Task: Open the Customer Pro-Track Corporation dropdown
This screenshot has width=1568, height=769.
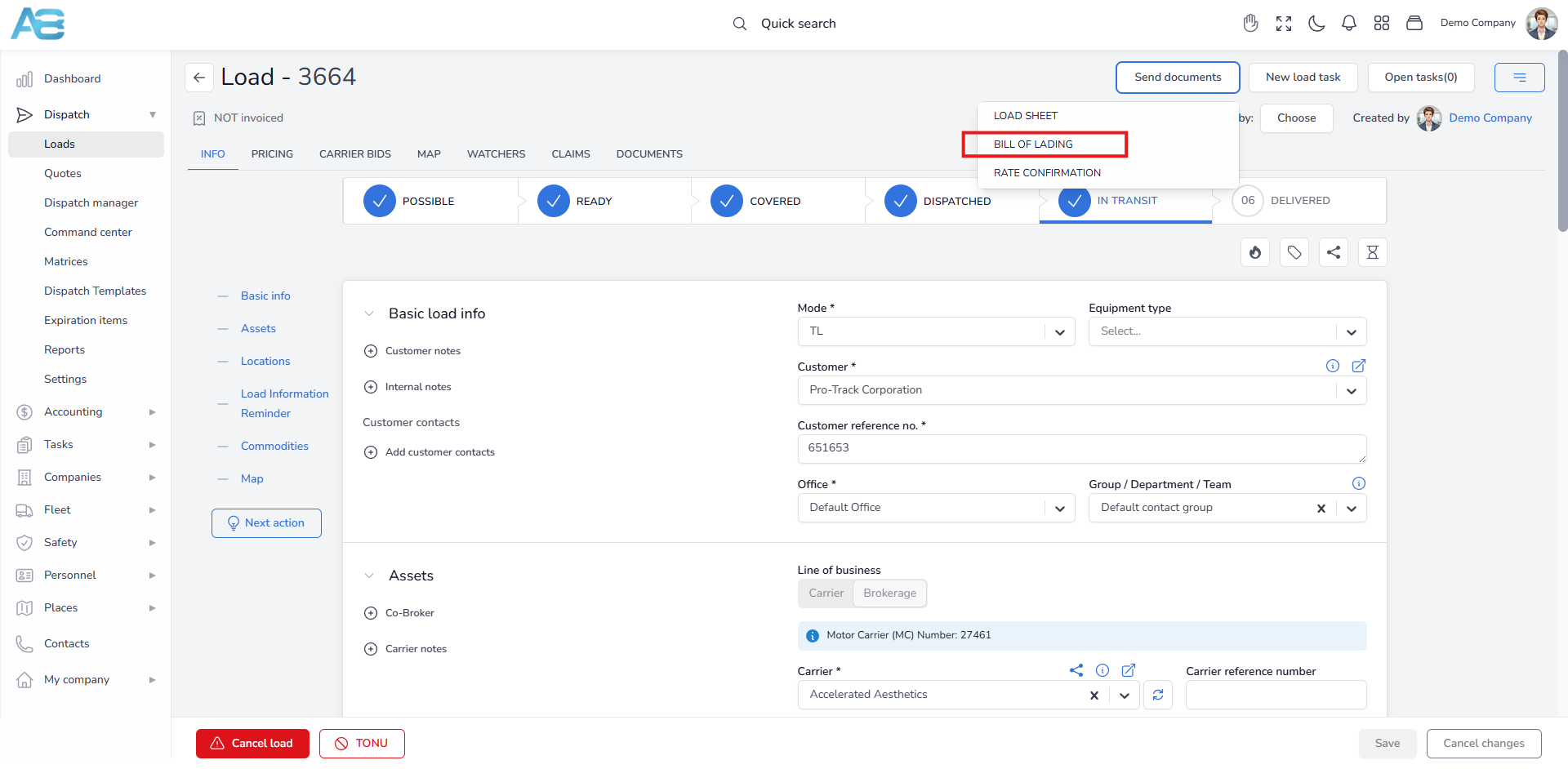Action: 1082,390
